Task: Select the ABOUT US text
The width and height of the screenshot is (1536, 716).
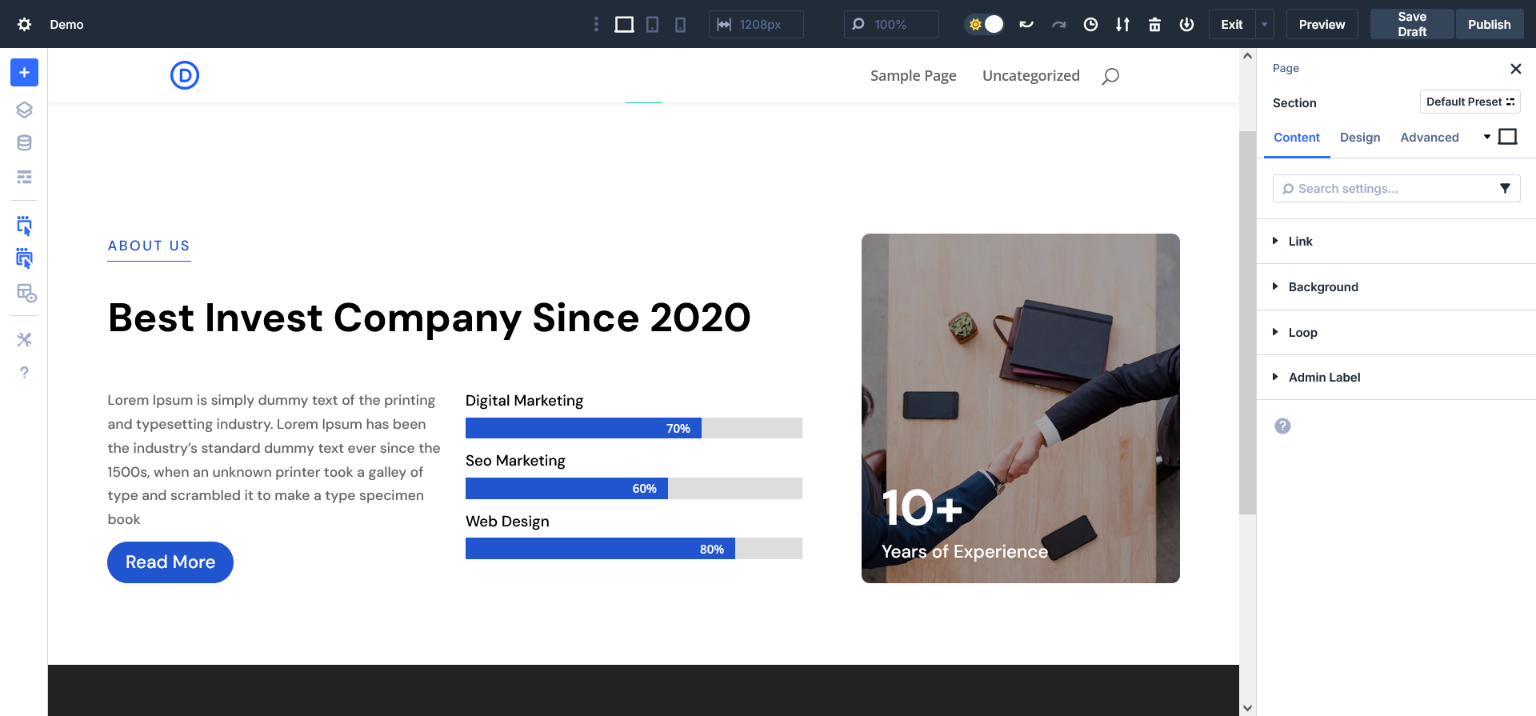Action: pos(149,246)
